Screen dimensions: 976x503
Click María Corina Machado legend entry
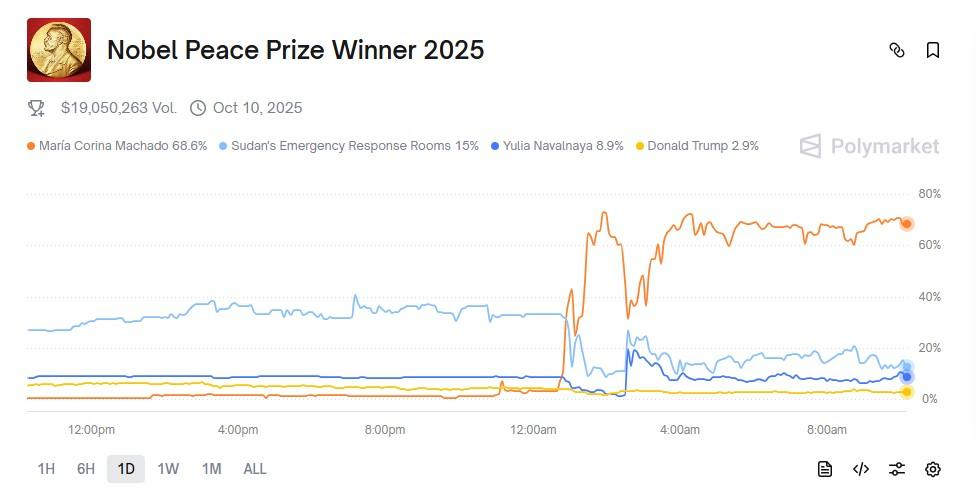tap(118, 146)
